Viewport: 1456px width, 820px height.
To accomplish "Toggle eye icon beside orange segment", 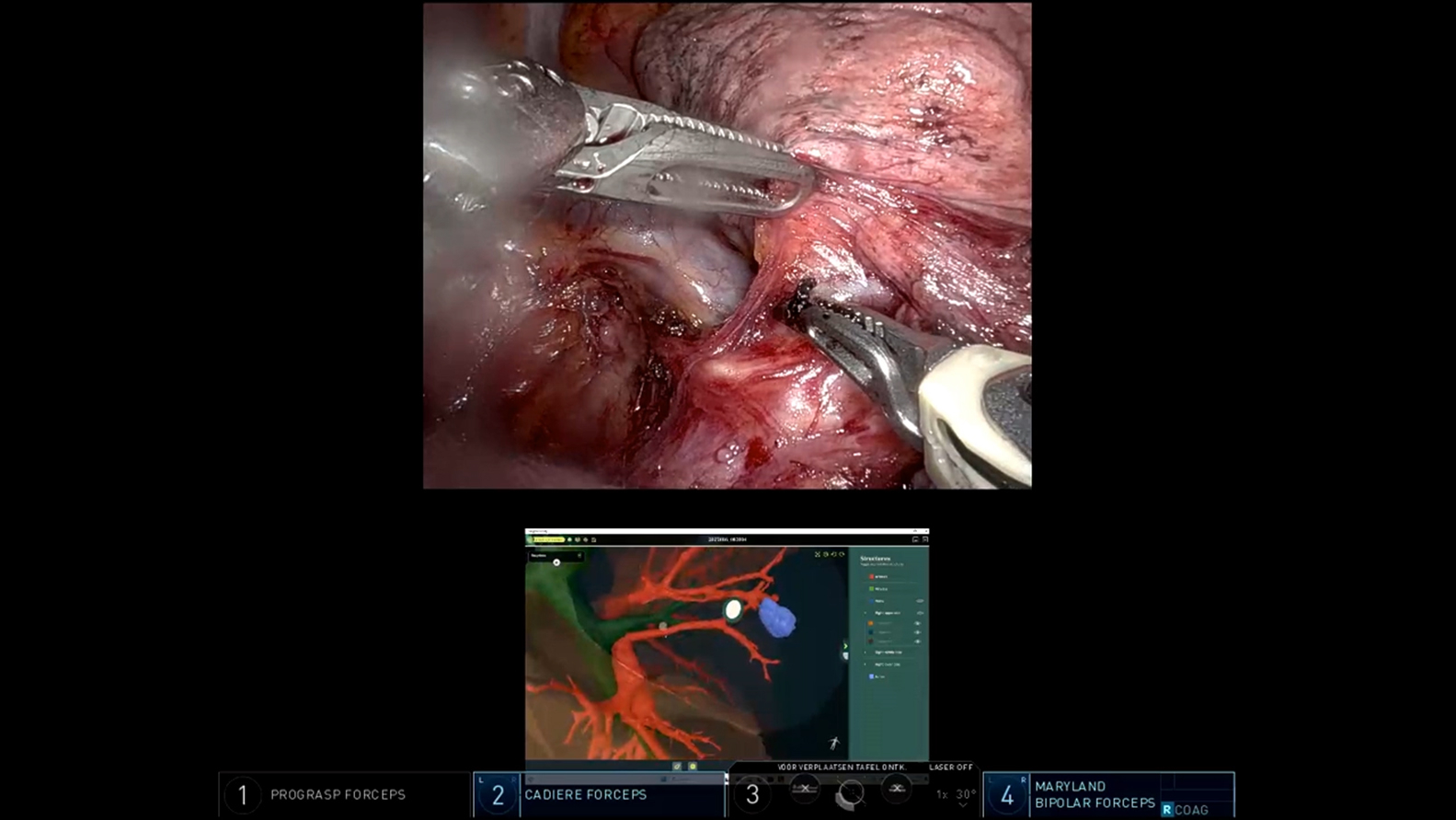I will pyautogui.click(x=917, y=623).
